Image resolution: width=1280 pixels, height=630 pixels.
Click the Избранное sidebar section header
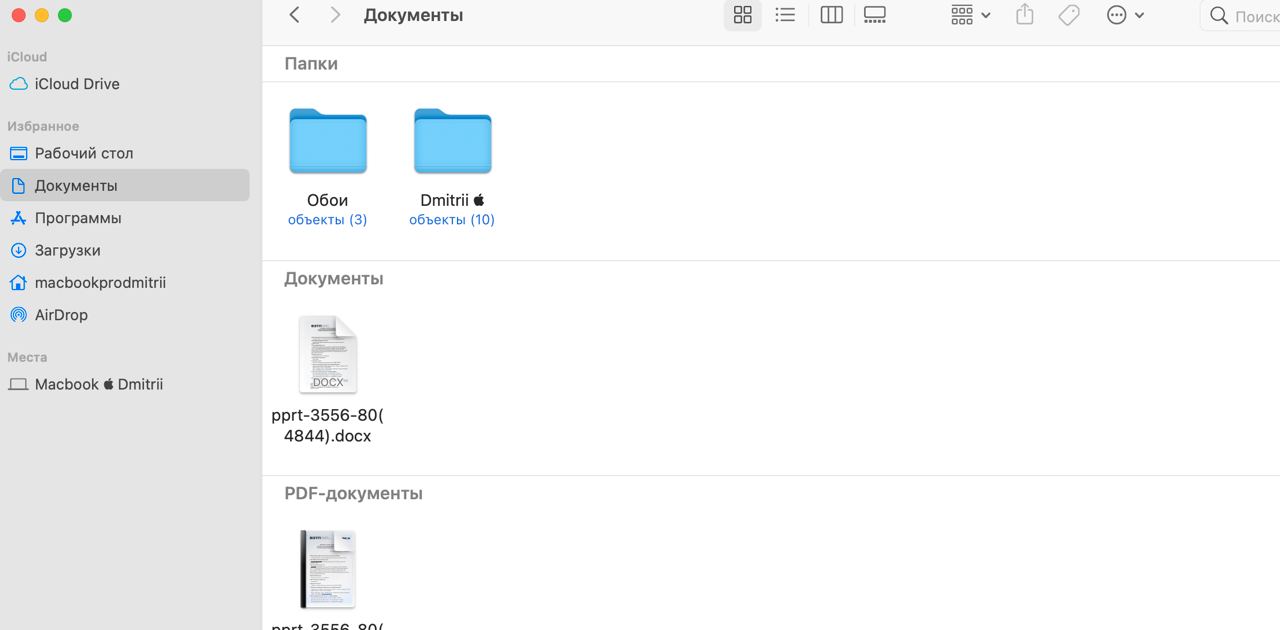tap(43, 126)
